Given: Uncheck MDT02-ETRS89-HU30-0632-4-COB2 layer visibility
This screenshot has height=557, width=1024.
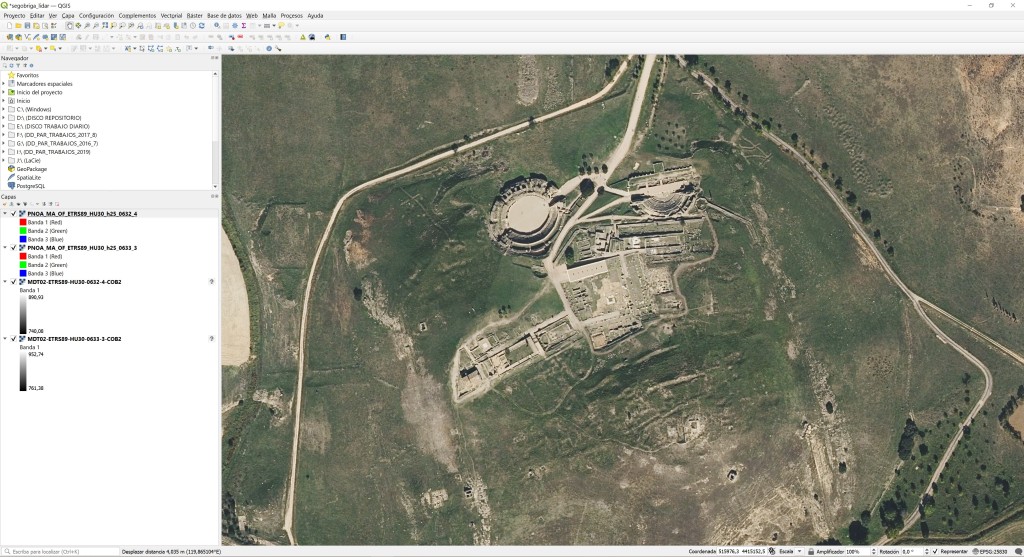Looking at the screenshot, I should [13, 282].
